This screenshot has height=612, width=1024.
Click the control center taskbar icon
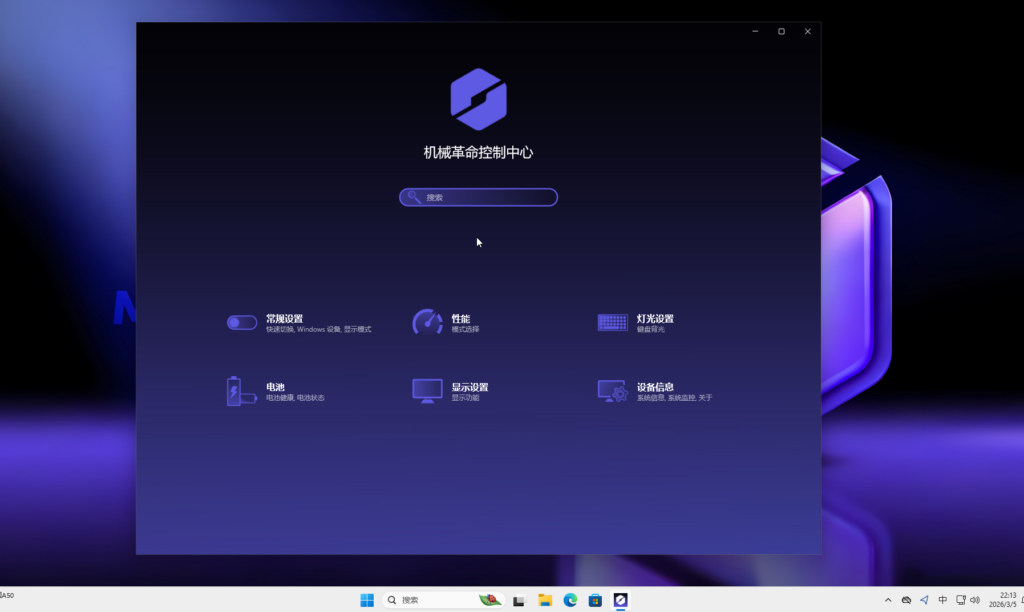pyautogui.click(x=621, y=600)
